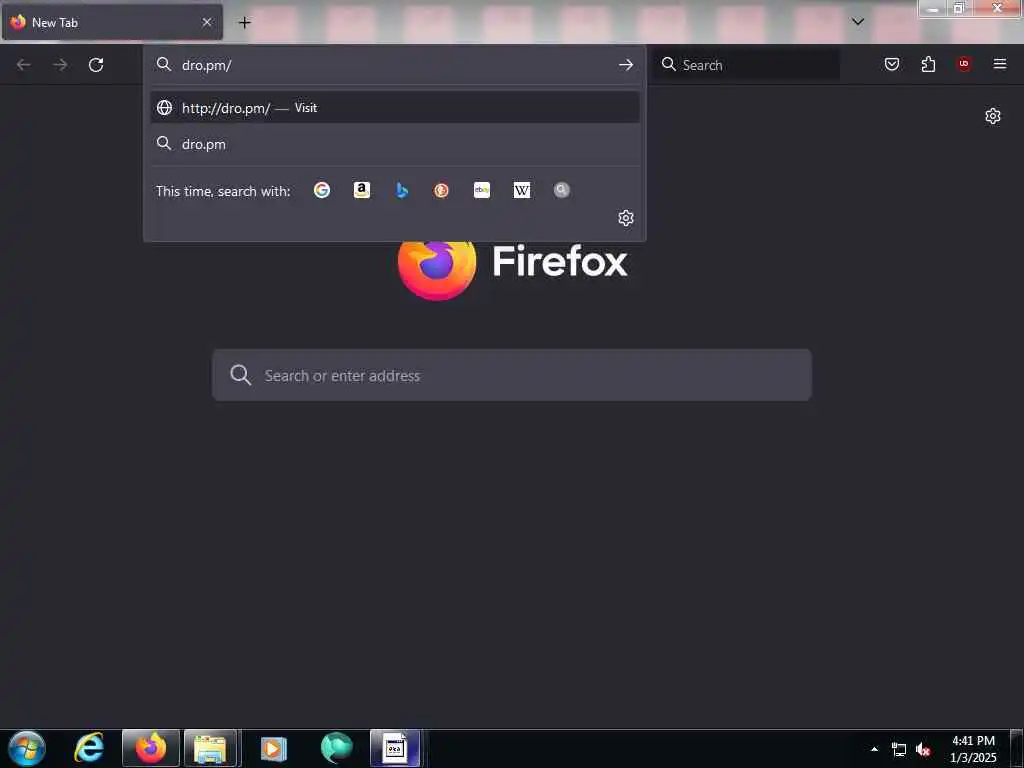Click the address bar containing dro.pm/
This screenshot has width=1024, height=768.
pos(394,65)
